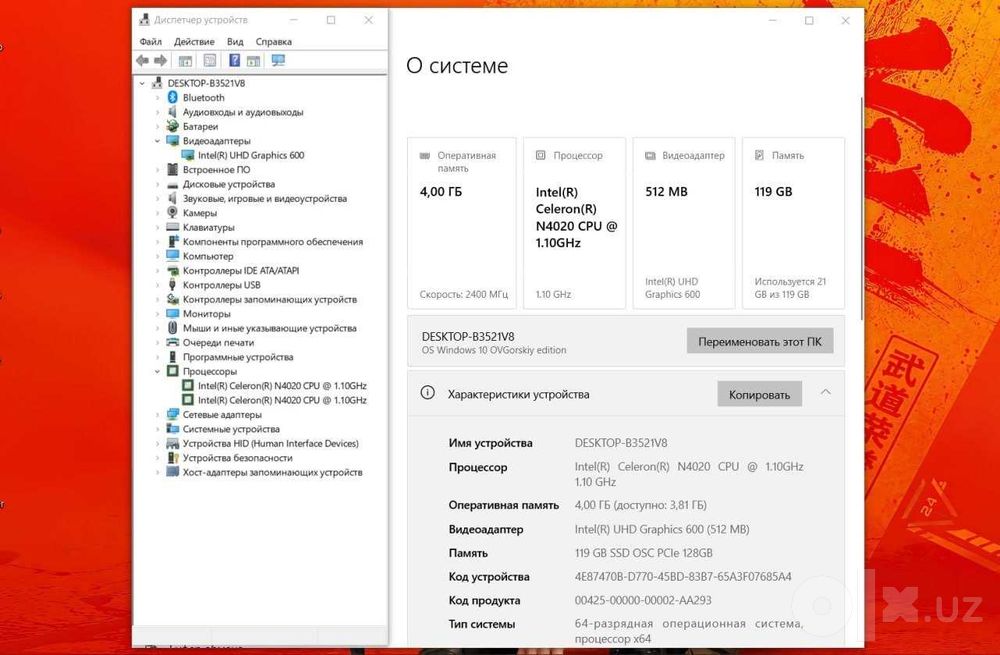This screenshot has height=655, width=1000.
Task: Click the show/hide console tree toolbar icon
Action: point(185,61)
